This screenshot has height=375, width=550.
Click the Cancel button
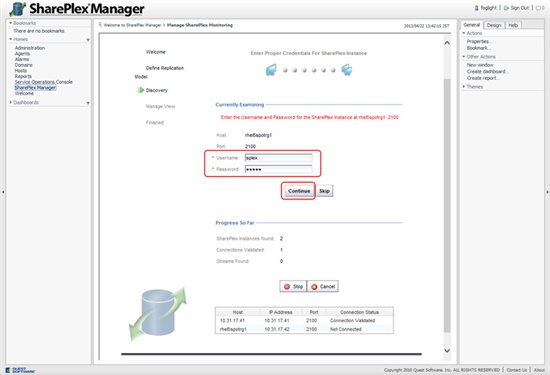323,287
